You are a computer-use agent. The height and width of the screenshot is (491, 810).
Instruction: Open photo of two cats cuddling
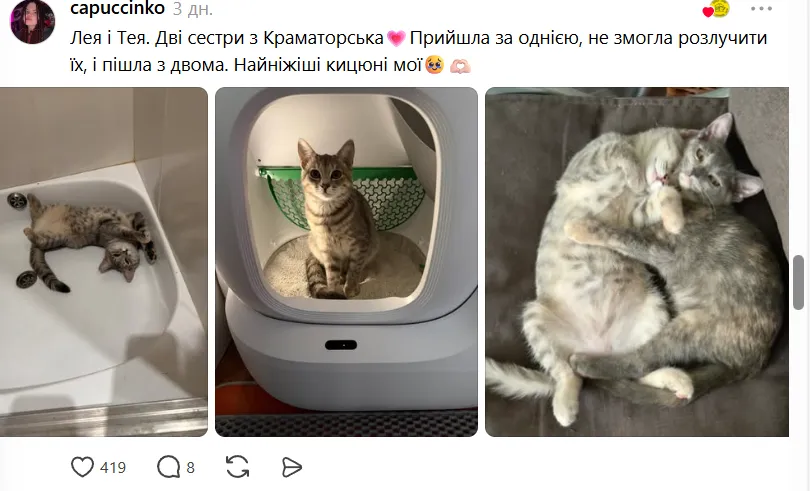[636, 262]
